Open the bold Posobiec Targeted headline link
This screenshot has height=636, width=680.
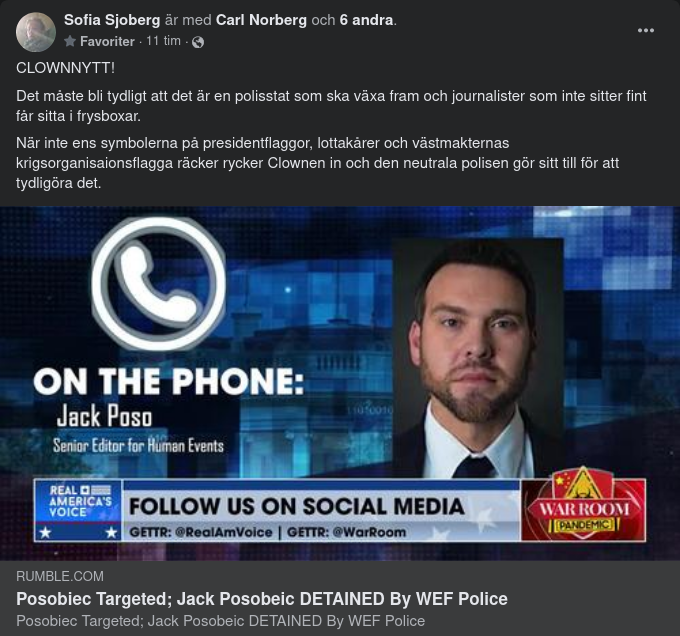click(262, 599)
